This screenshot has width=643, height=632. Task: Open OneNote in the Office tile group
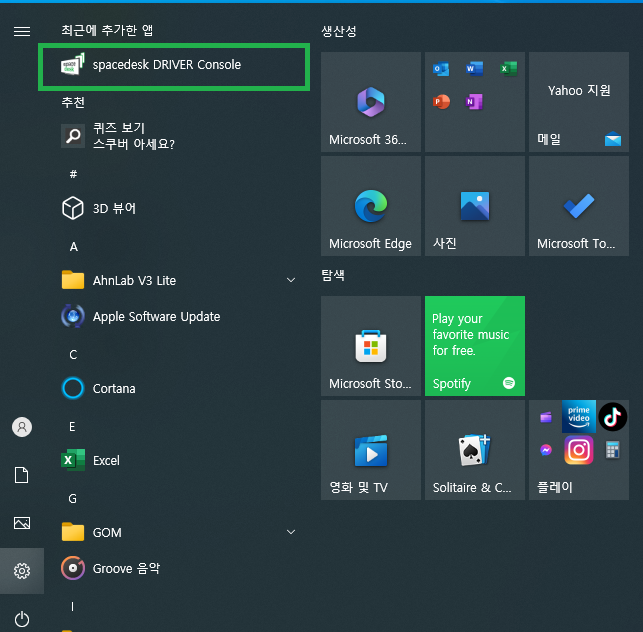click(x=474, y=101)
